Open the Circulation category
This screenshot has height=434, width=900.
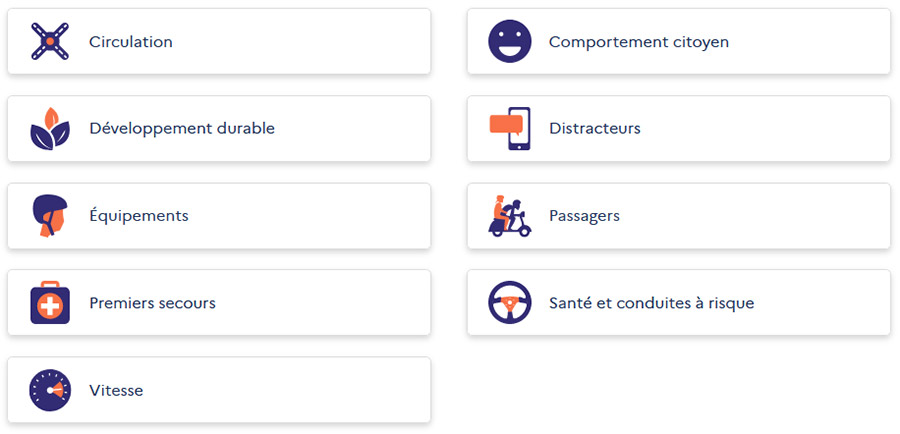[131, 42]
